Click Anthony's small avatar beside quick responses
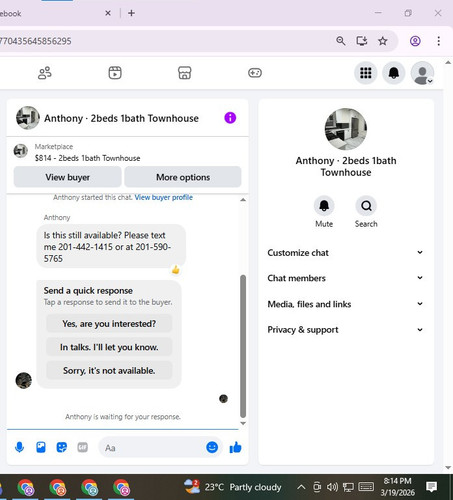Viewport: 453px width, 500px height. click(x=24, y=380)
